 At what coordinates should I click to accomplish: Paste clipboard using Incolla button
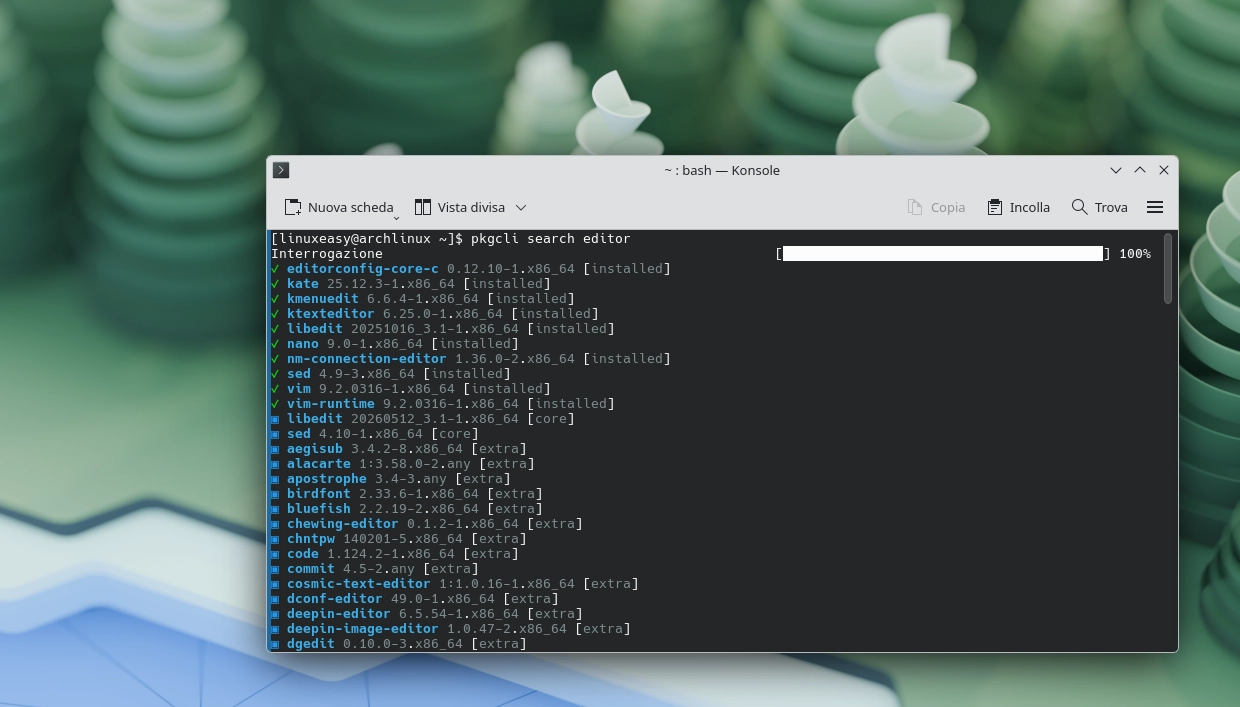[1018, 207]
